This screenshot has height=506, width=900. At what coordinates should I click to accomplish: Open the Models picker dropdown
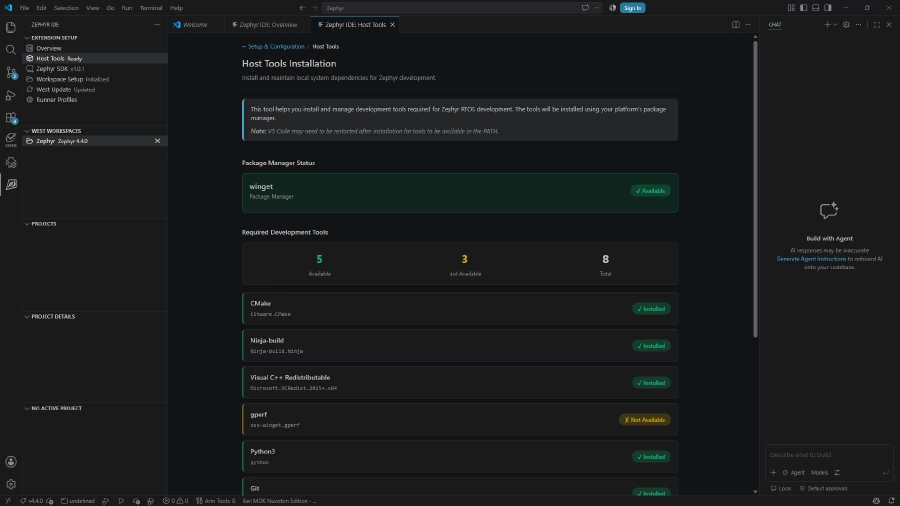819,473
